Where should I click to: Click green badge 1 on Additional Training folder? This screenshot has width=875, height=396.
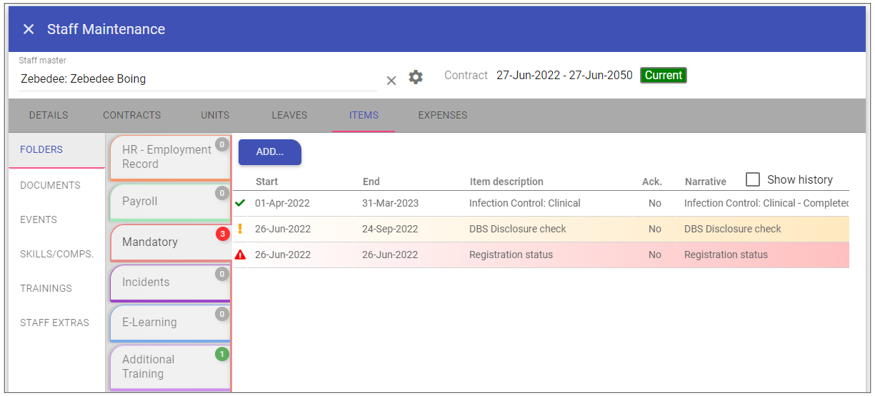tap(222, 354)
